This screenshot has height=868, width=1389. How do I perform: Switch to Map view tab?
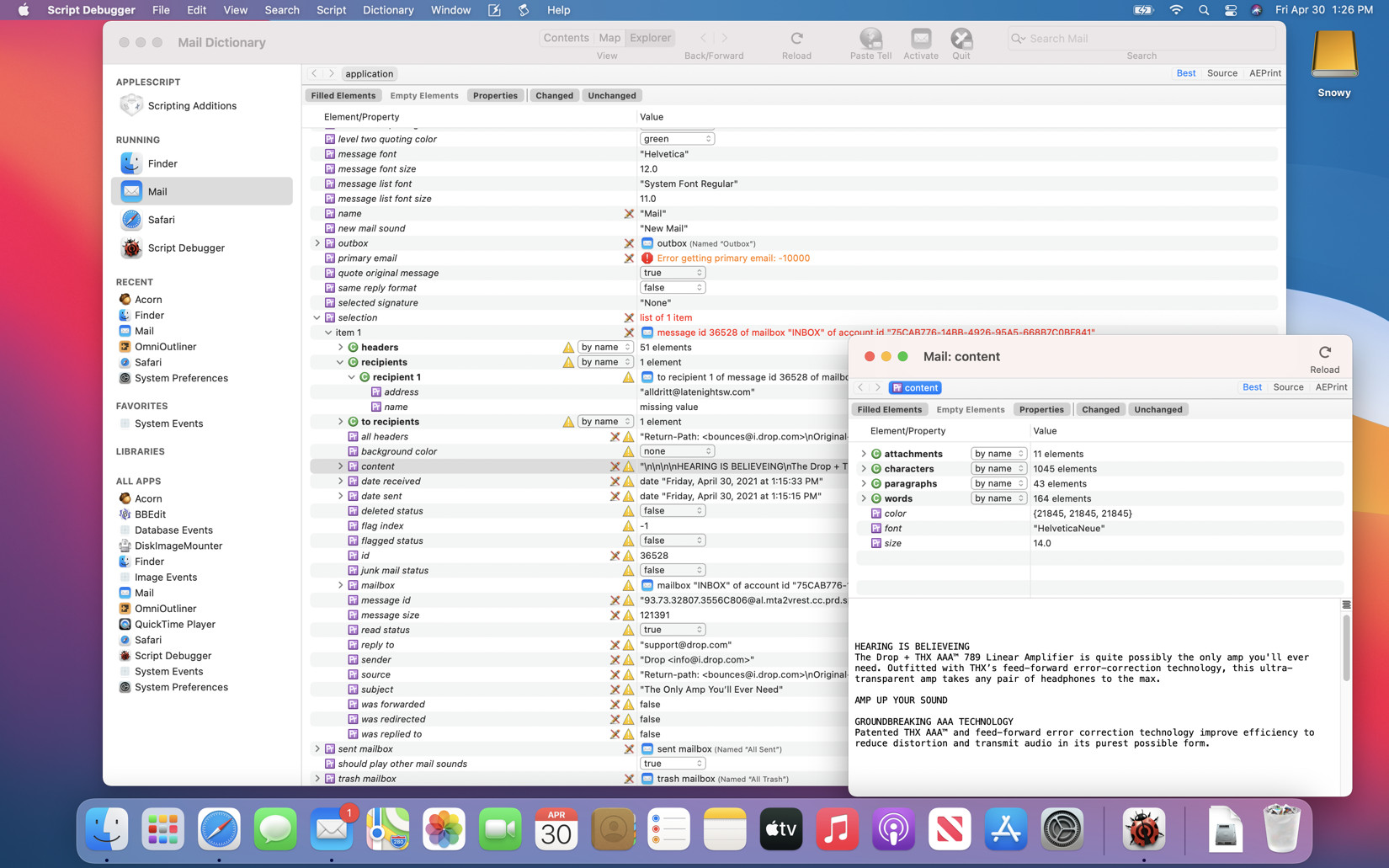609,38
